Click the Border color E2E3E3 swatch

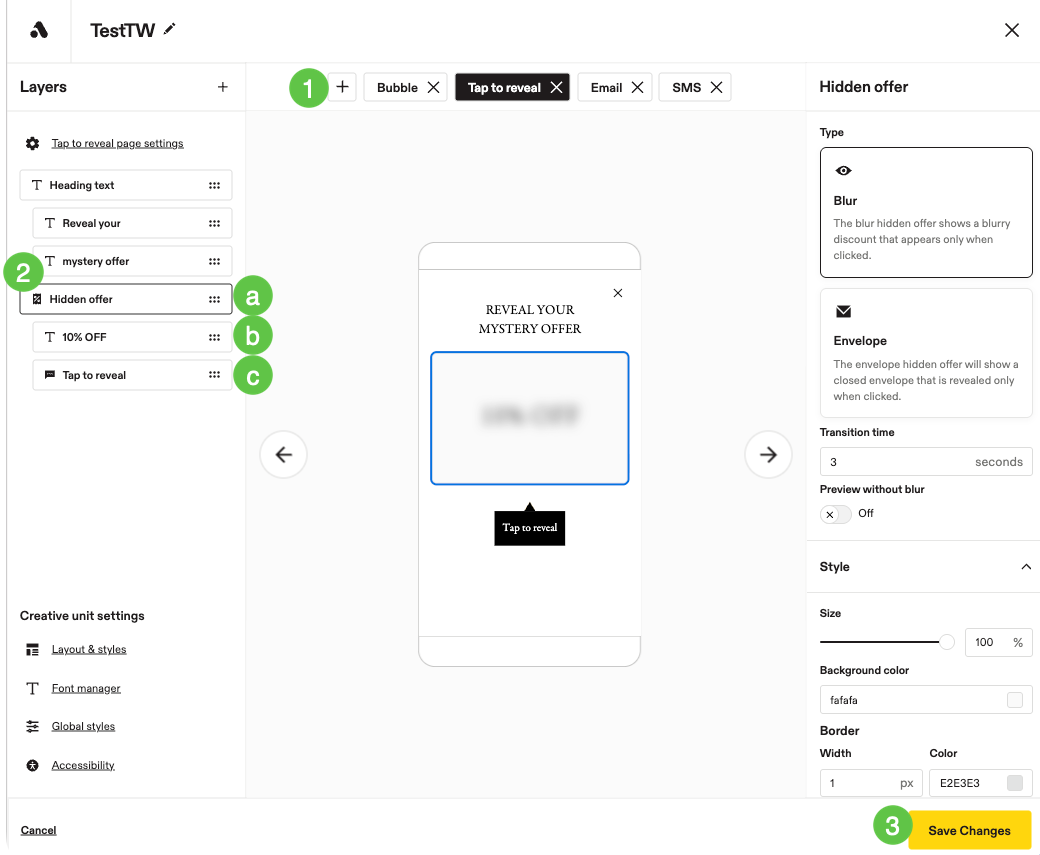point(1015,783)
